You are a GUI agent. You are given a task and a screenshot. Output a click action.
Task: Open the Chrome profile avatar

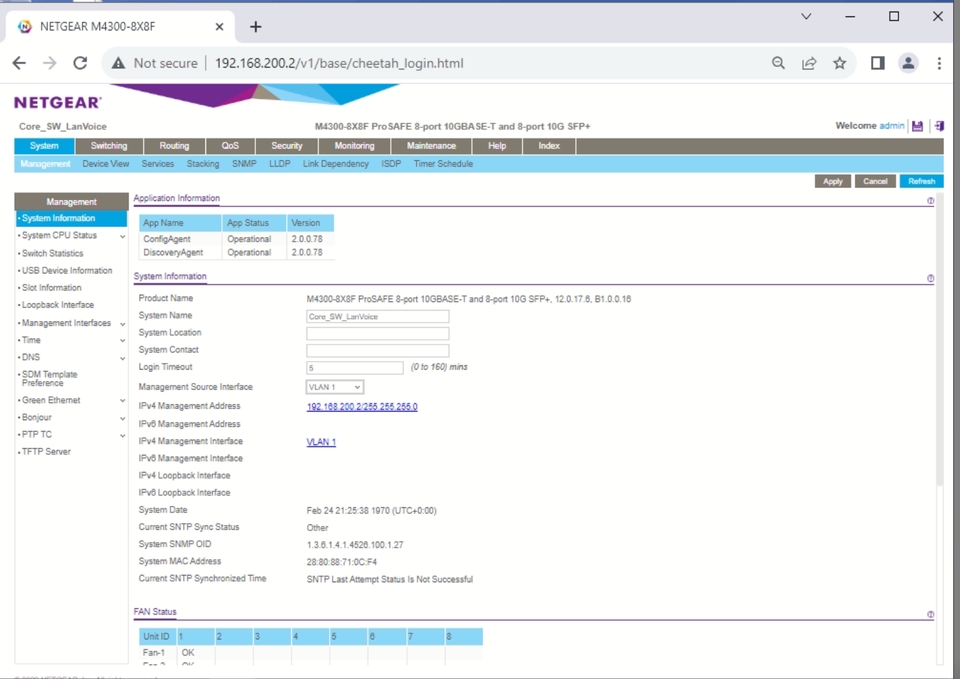coord(908,63)
